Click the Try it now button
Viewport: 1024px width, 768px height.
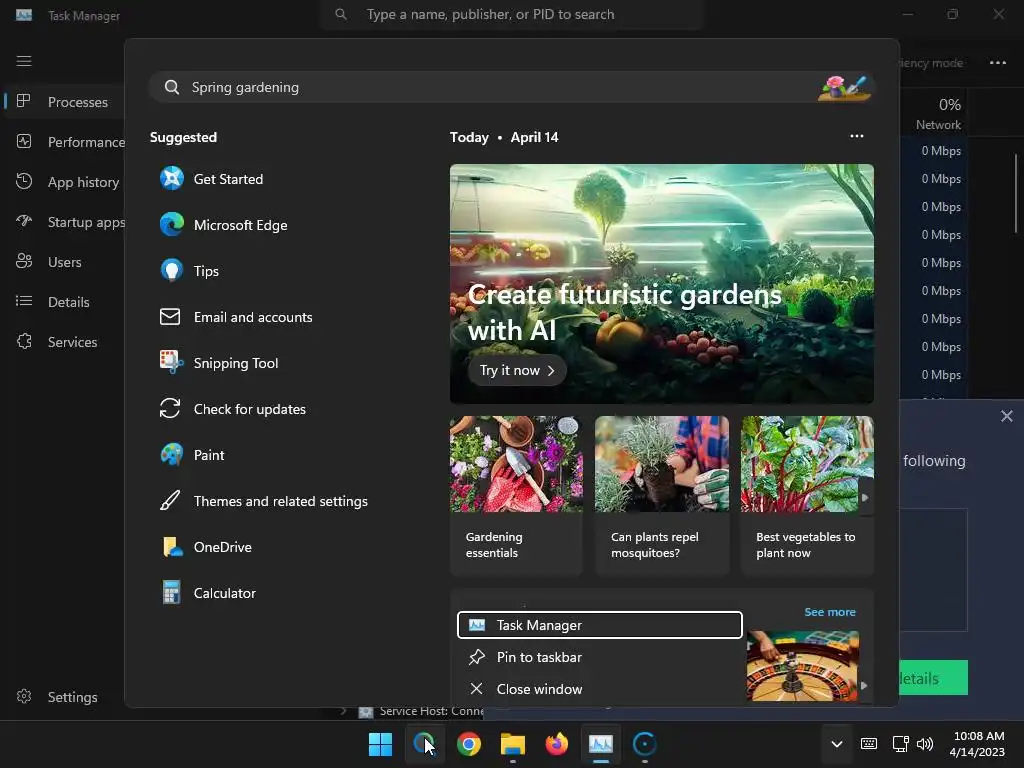coord(517,370)
